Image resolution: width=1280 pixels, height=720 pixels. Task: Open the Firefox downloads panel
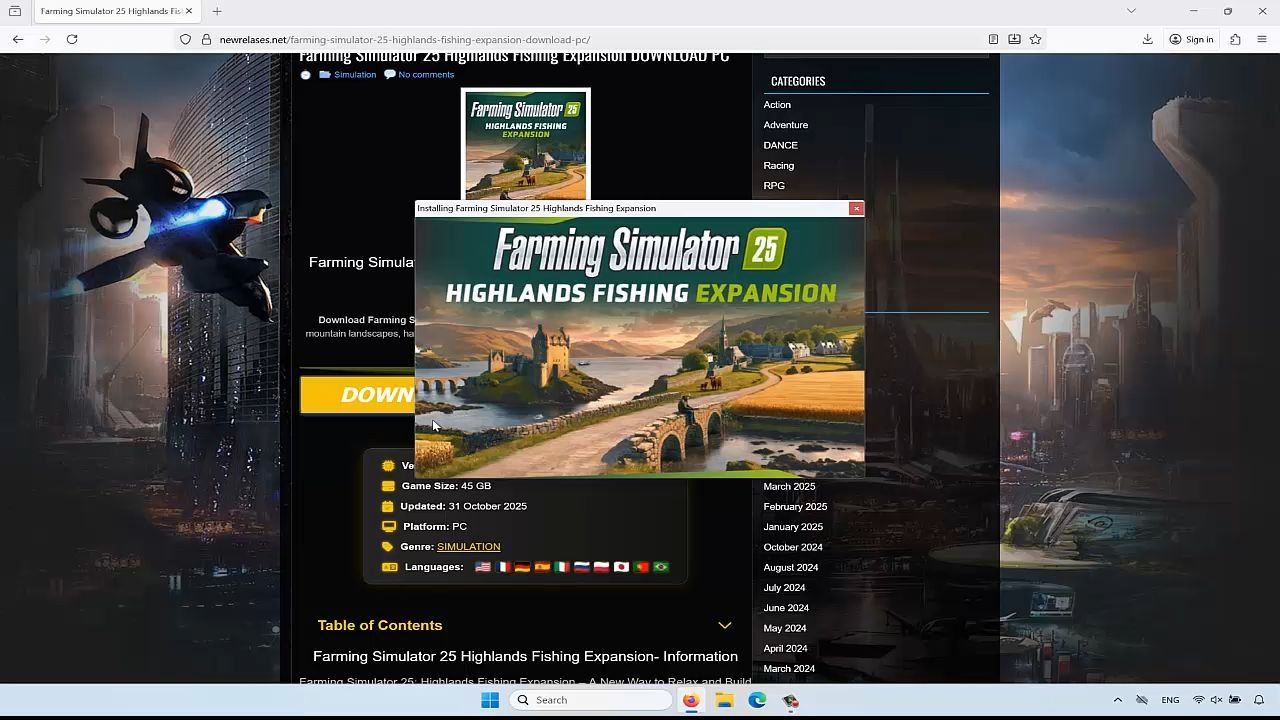click(1147, 39)
